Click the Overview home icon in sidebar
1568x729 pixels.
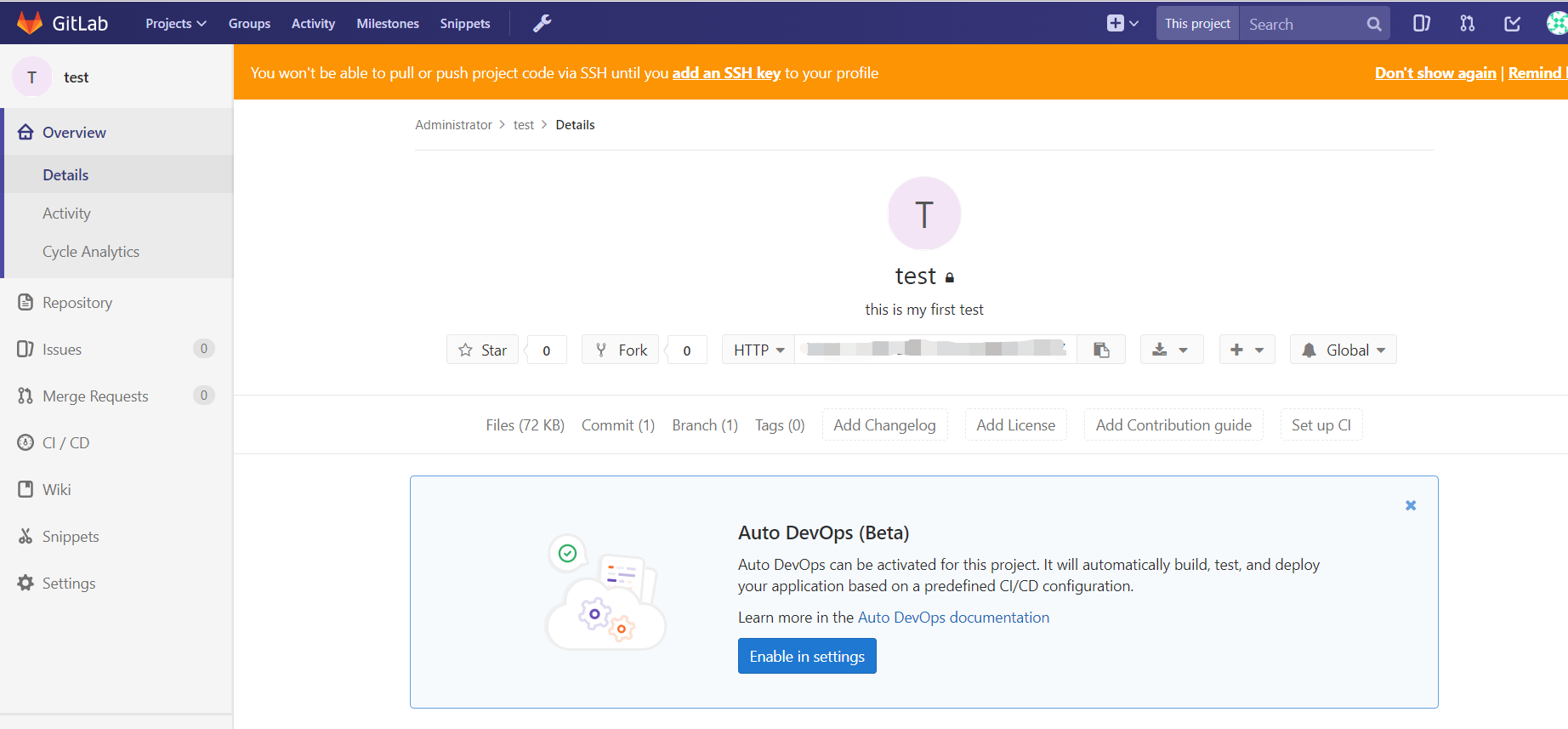pos(26,132)
